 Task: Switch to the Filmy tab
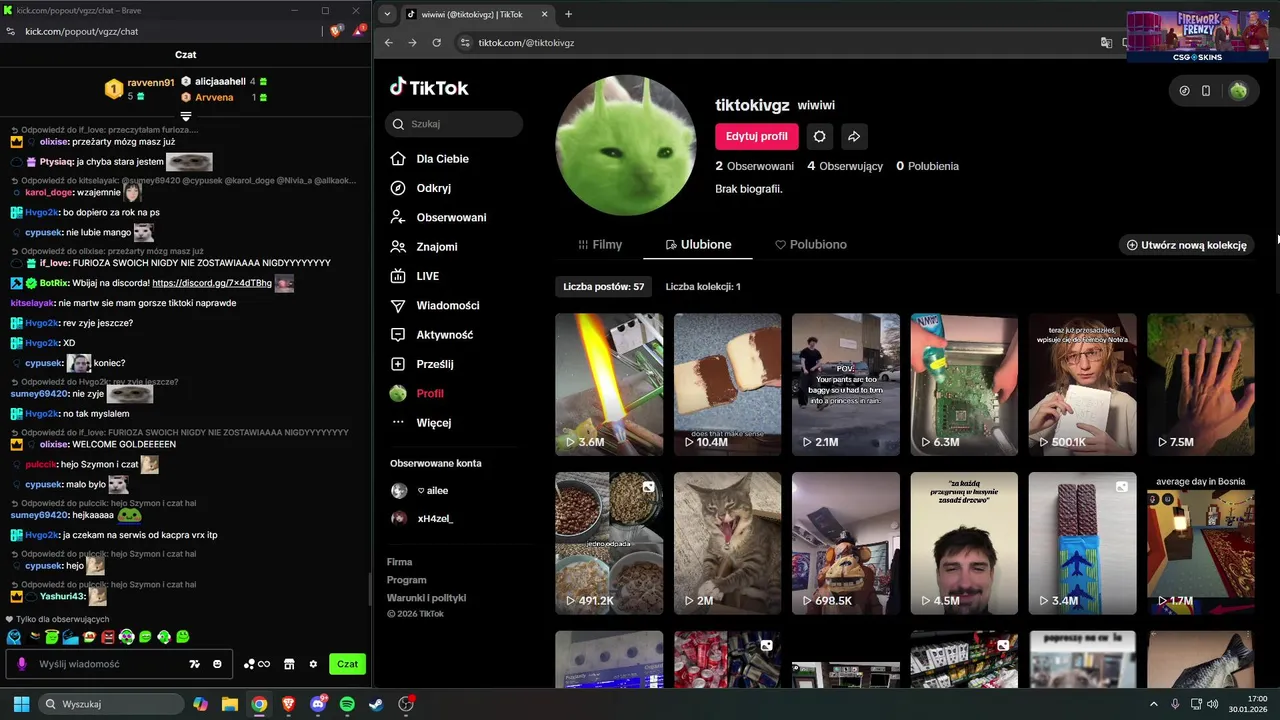click(x=600, y=245)
